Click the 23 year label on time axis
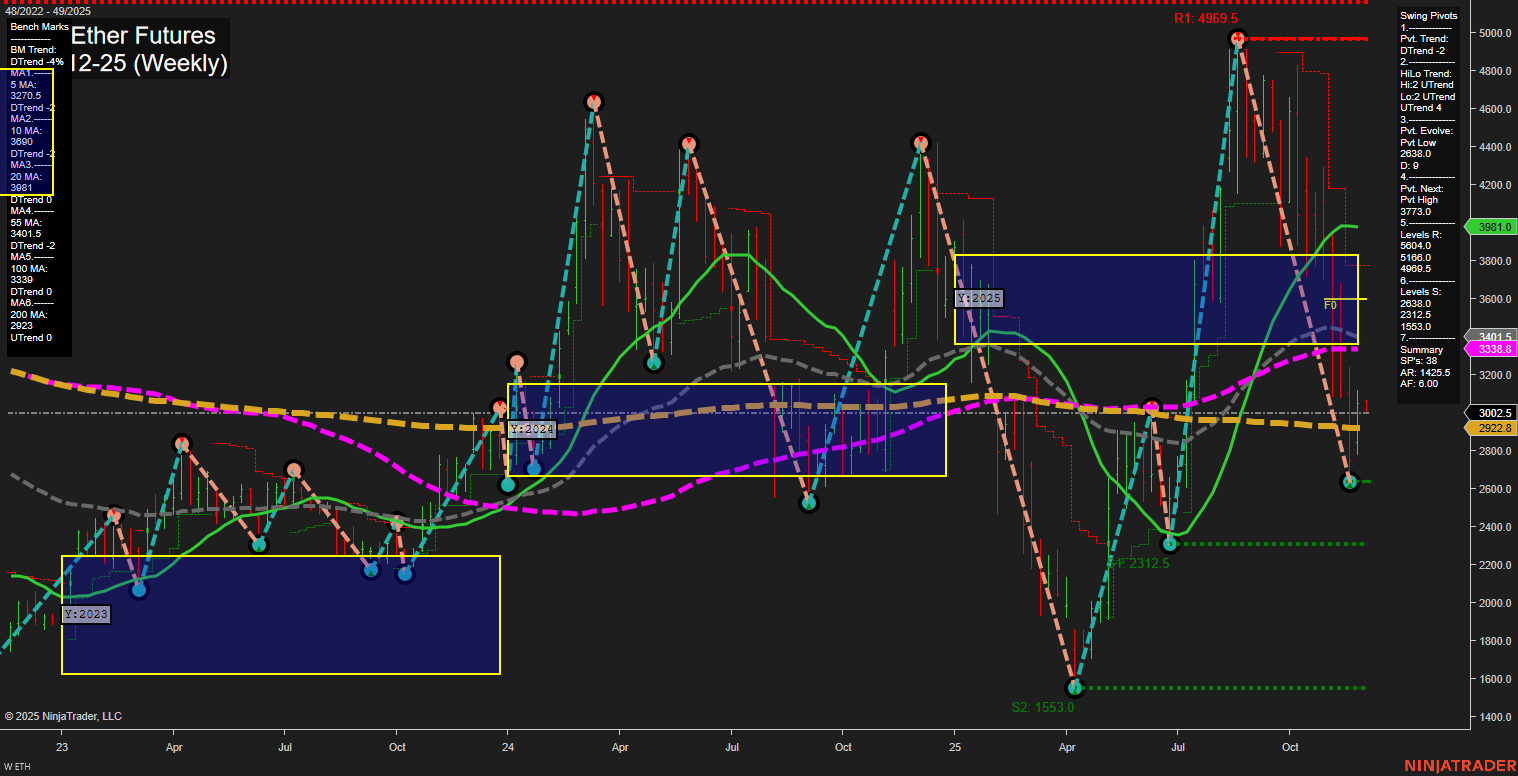Viewport: 1518px width, 776px height. coord(62,747)
